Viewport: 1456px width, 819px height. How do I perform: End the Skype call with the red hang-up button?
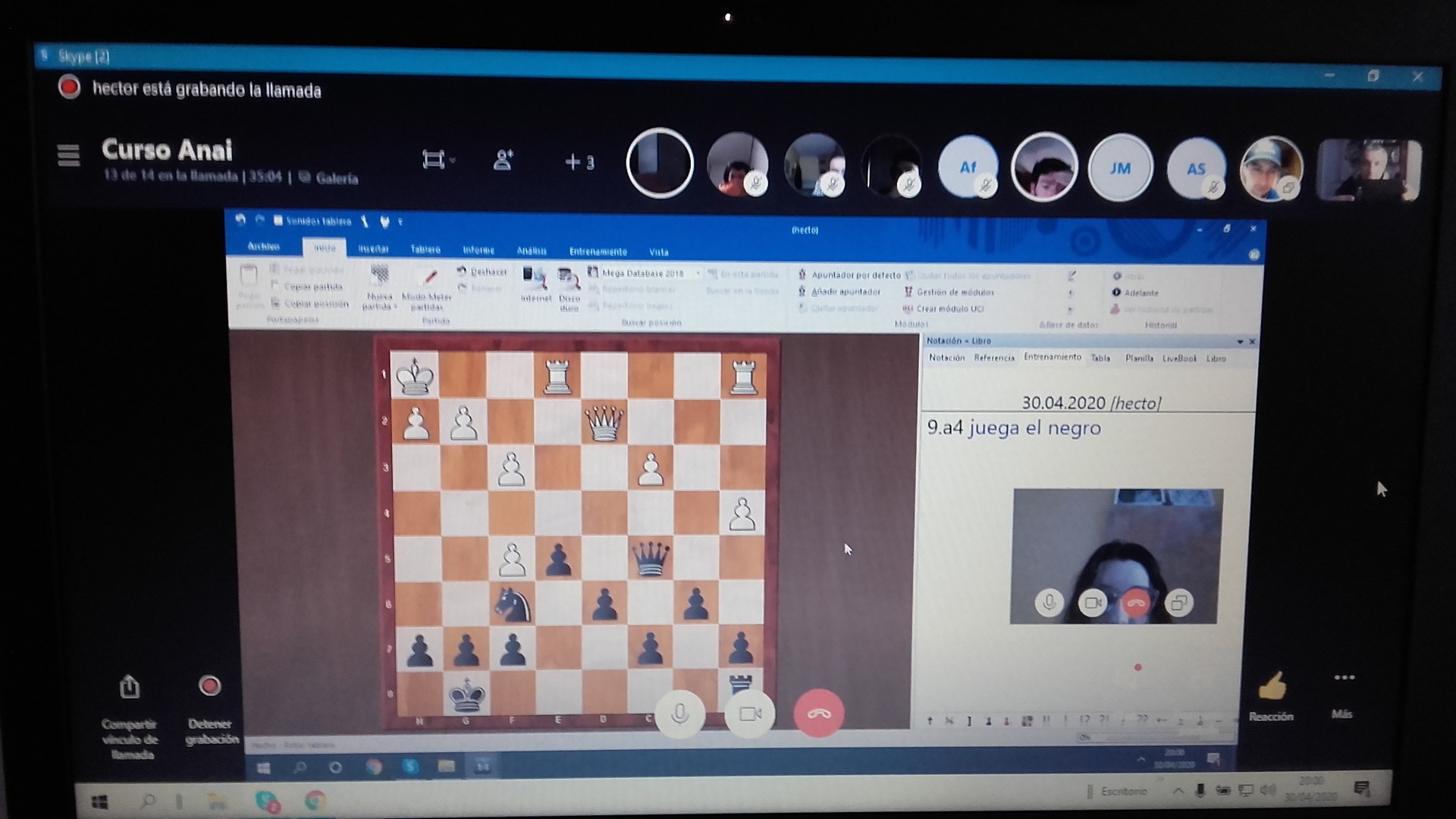818,713
